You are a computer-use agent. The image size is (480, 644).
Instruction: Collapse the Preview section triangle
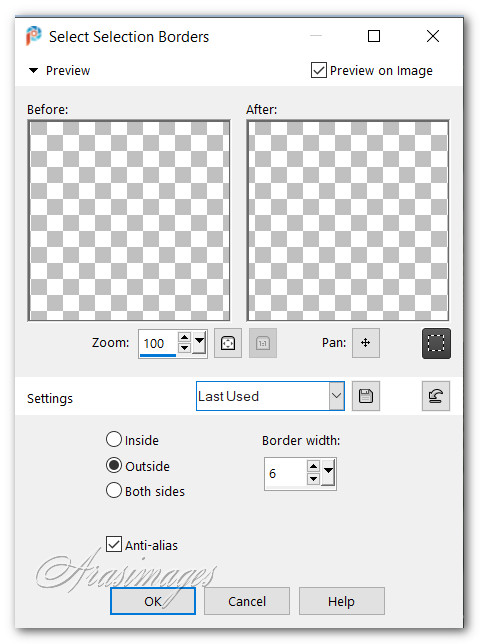(33, 71)
